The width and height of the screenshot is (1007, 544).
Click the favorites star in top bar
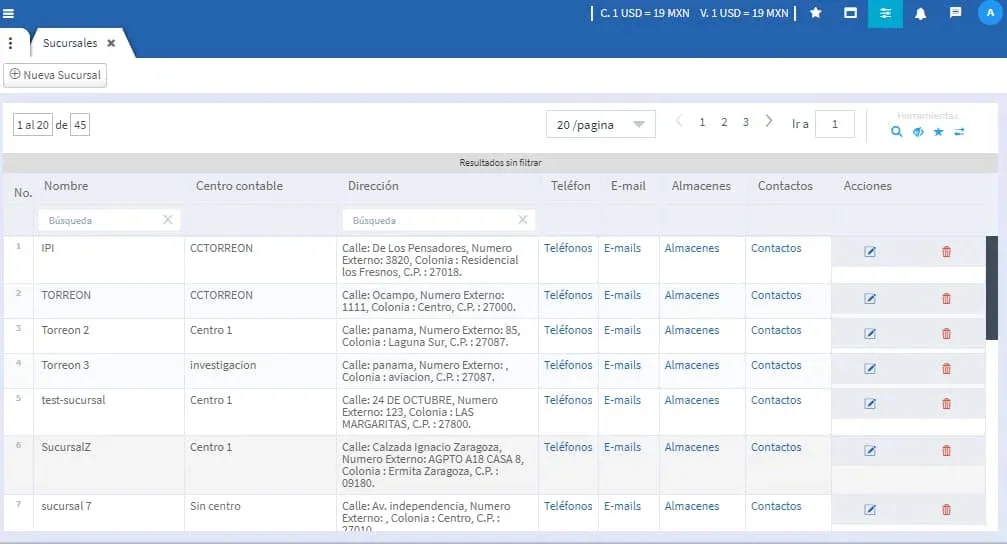coord(815,13)
